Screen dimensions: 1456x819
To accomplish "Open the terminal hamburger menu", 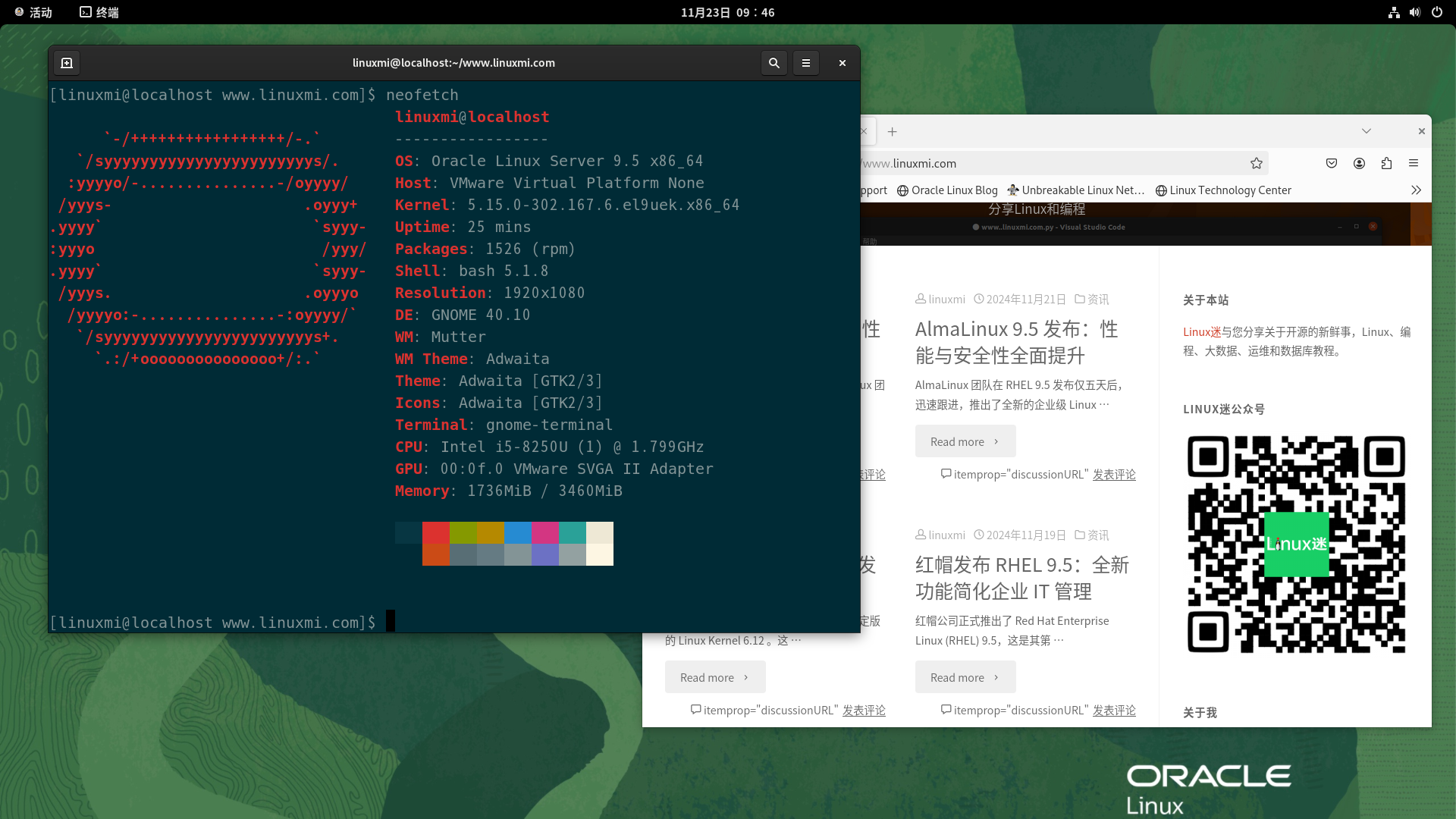I will tap(806, 63).
